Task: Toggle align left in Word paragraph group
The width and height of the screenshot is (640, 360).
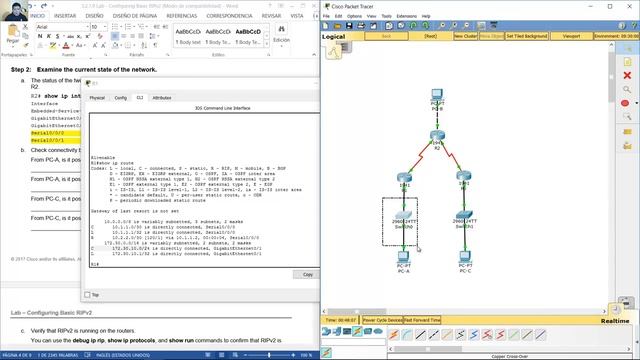Action: click(x=115, y=36)
